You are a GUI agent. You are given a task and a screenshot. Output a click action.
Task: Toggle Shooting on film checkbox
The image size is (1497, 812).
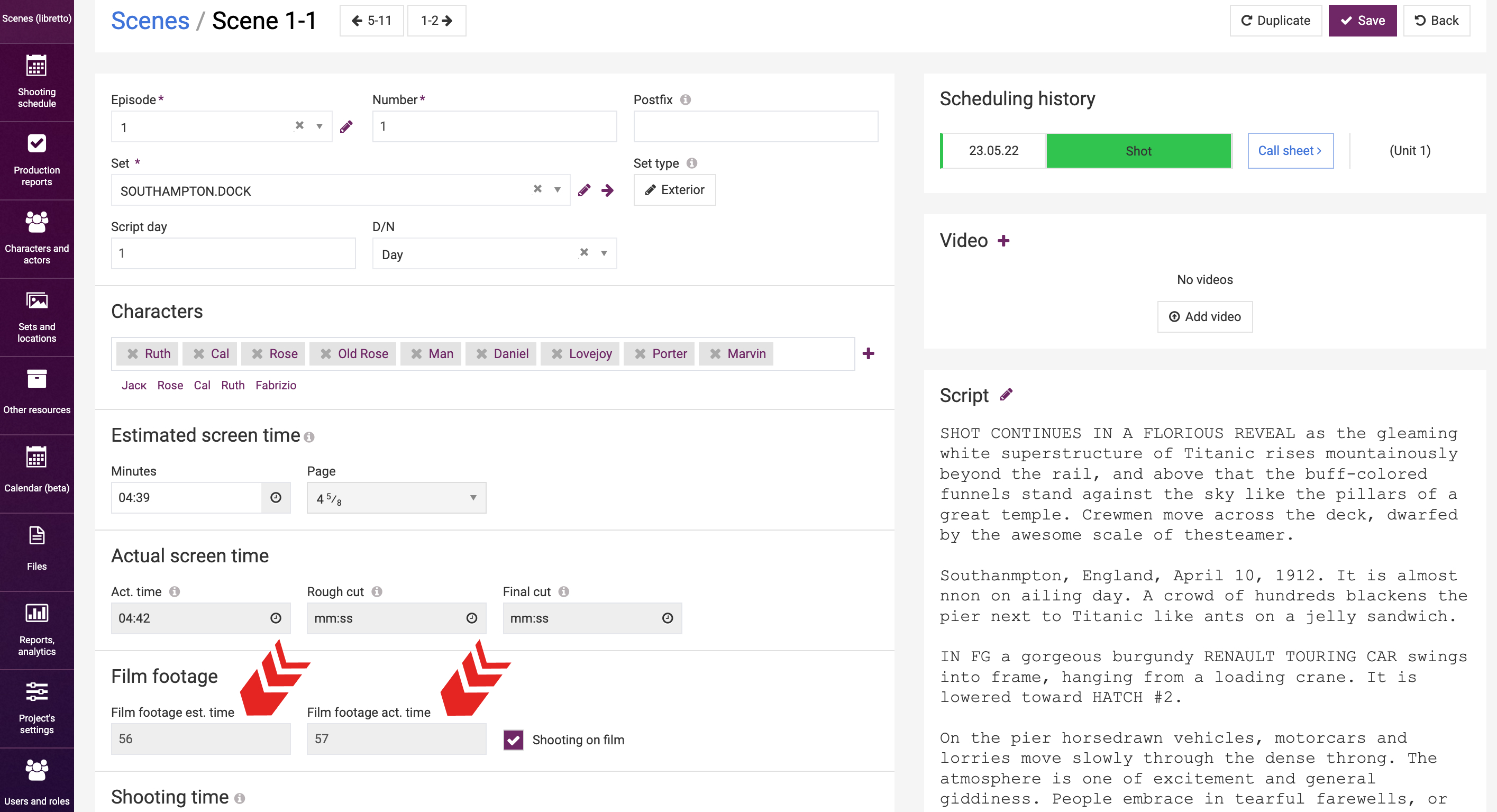pyautogui.click(x=513, y=740)
